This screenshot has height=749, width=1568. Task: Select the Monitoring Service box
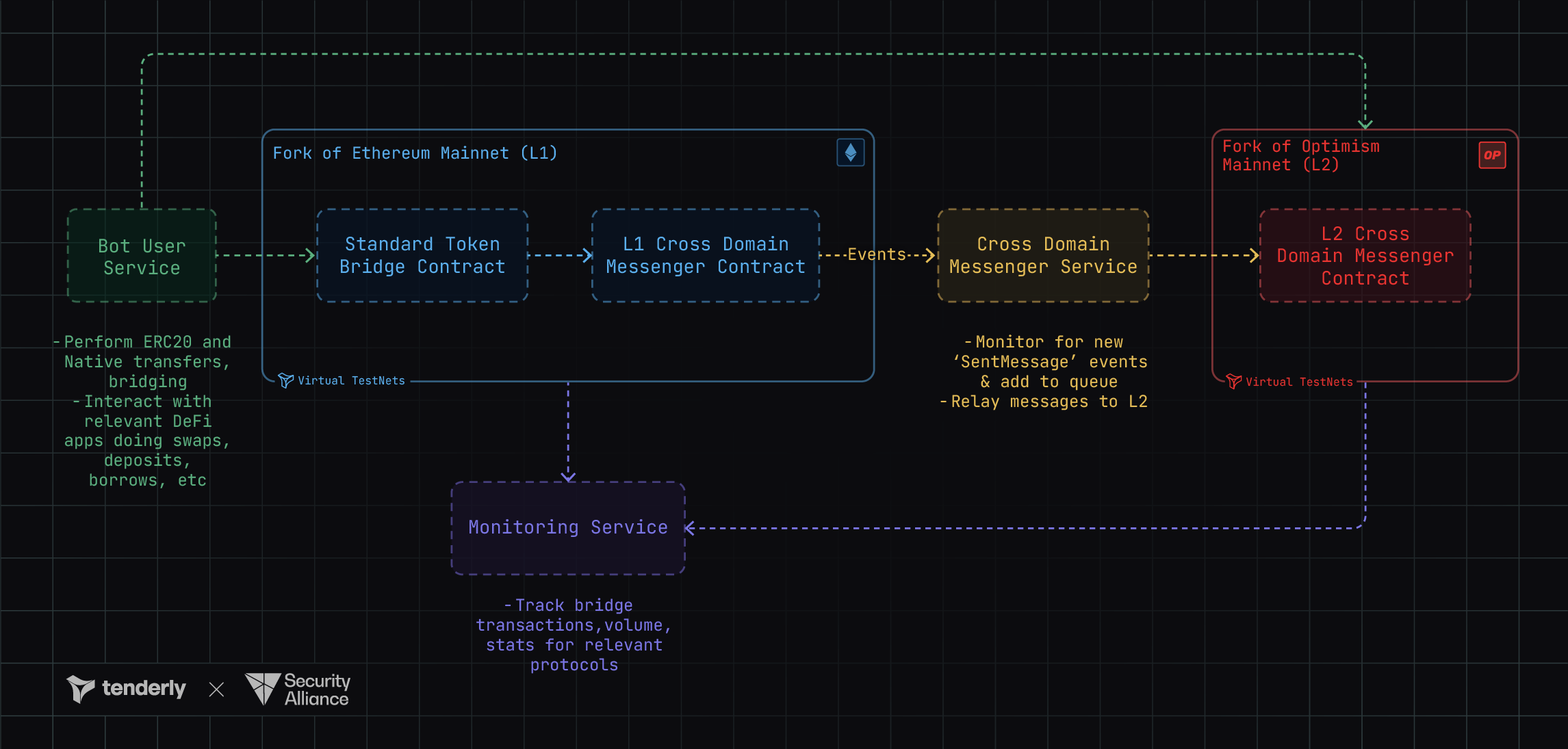567,527
